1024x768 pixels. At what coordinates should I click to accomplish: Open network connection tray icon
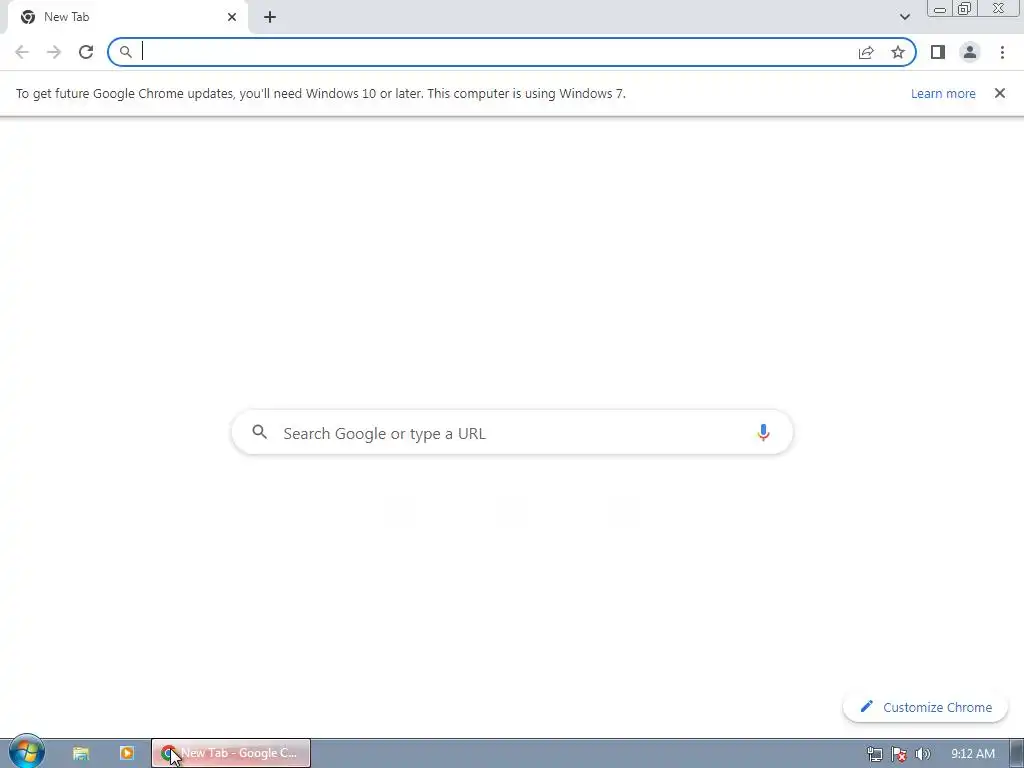point(874,754)
